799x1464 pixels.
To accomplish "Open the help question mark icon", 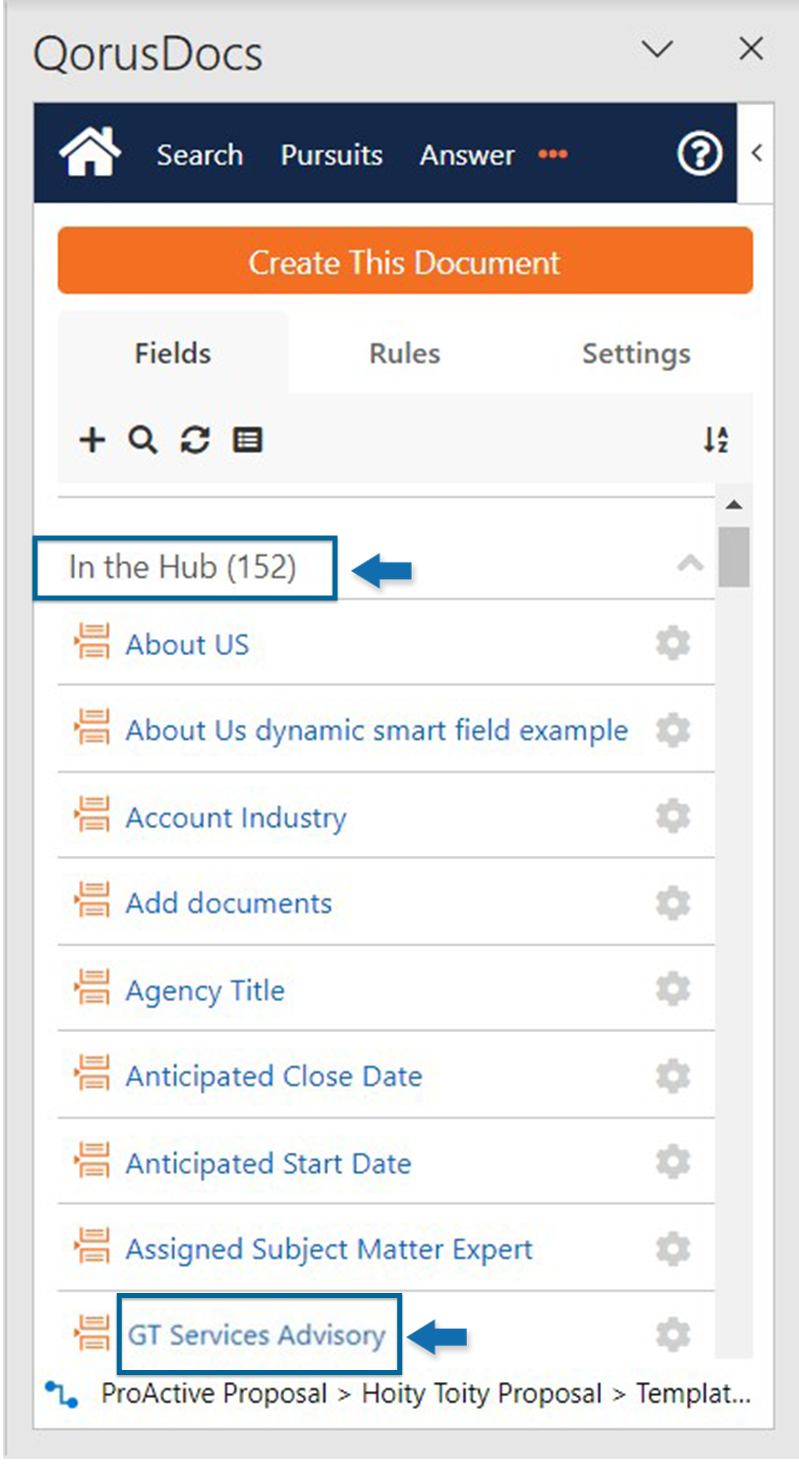I will [x=699, y=154].
